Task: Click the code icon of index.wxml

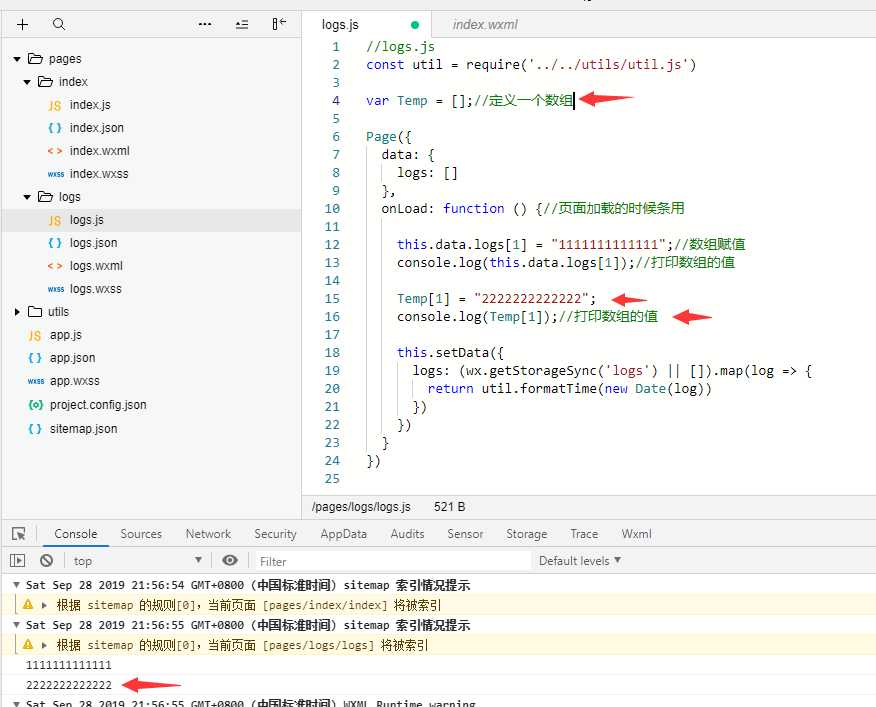Action: (x=55, y=151)
